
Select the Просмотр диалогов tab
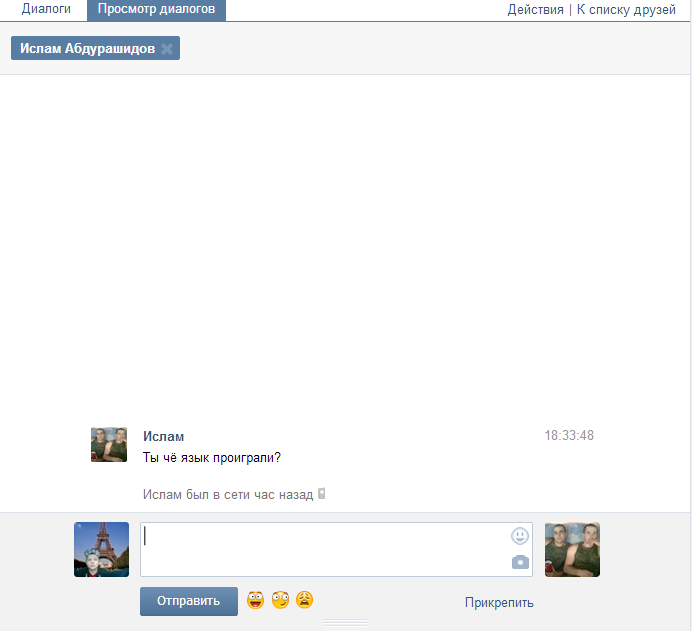156,9
